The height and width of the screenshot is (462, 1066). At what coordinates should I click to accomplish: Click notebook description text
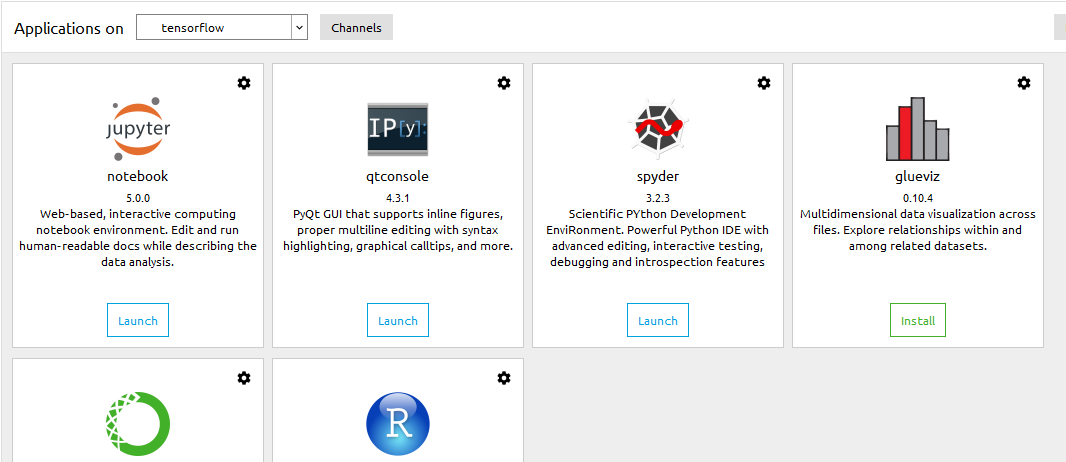coord(138,238)
